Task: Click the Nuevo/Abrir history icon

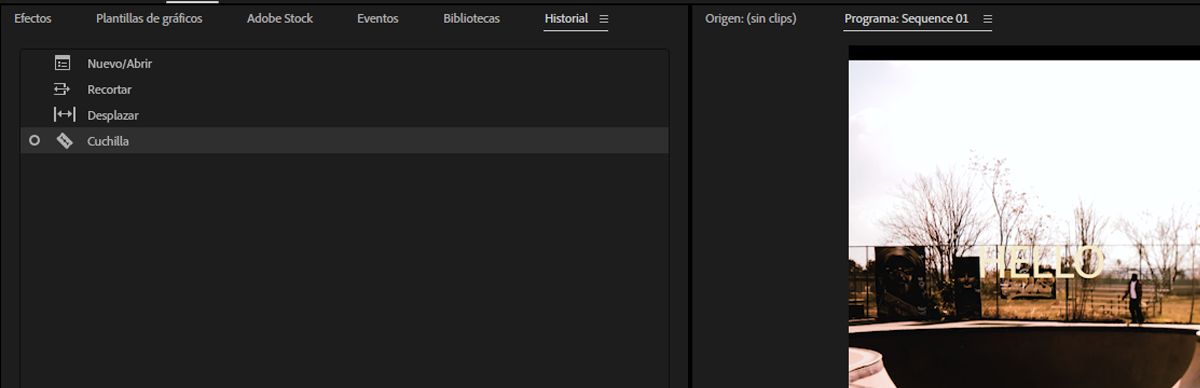Action: [63, 63]
